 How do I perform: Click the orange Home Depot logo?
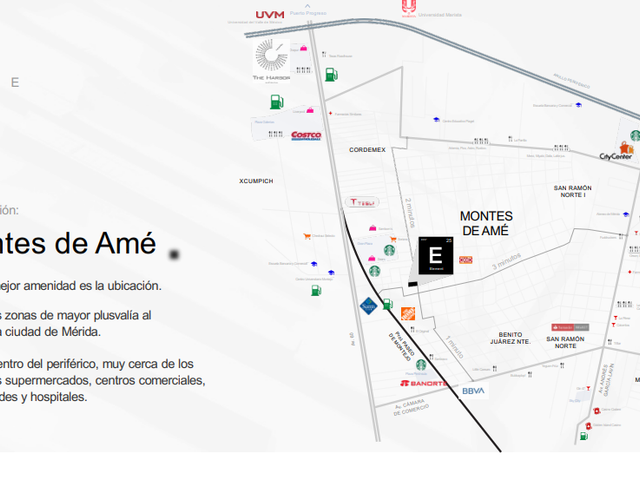408,313
